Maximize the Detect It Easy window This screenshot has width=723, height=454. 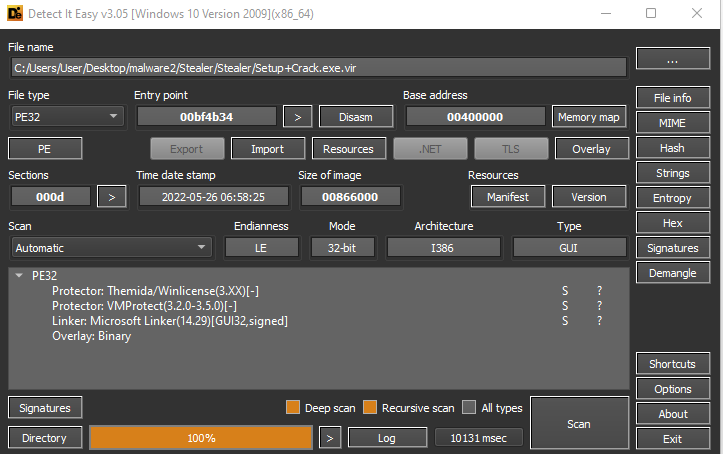(x=651, y=13)
